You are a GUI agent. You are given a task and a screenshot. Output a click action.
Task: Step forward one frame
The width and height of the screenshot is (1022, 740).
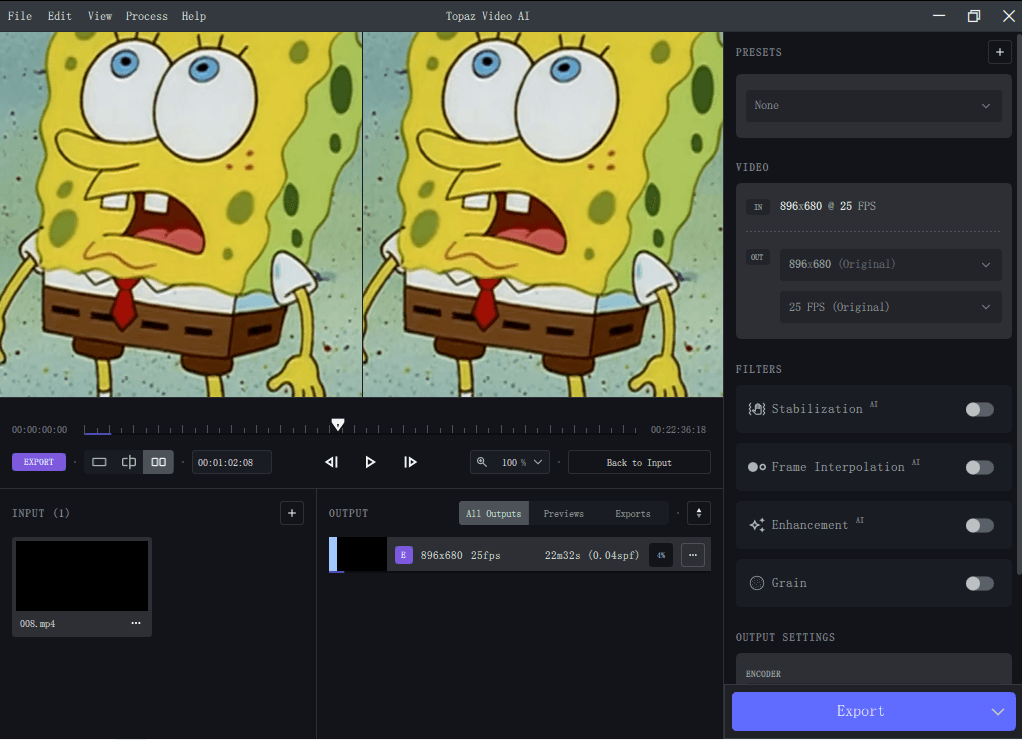[410, 462]
